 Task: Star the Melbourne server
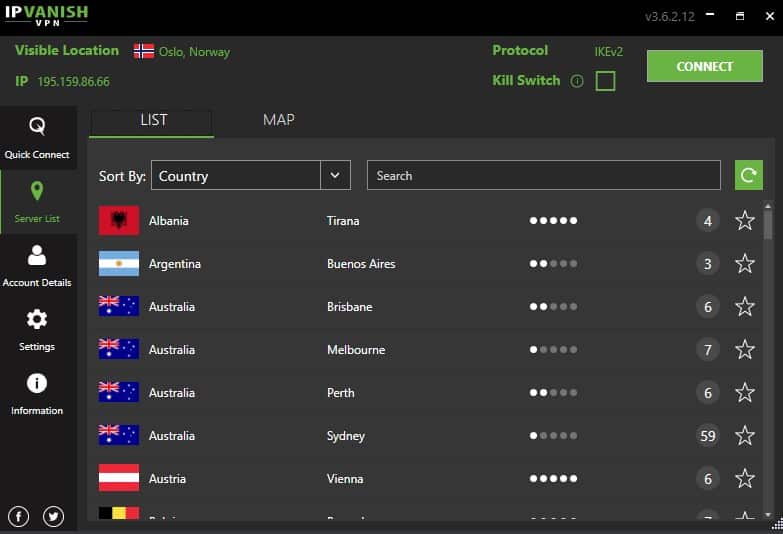point(745,349)
